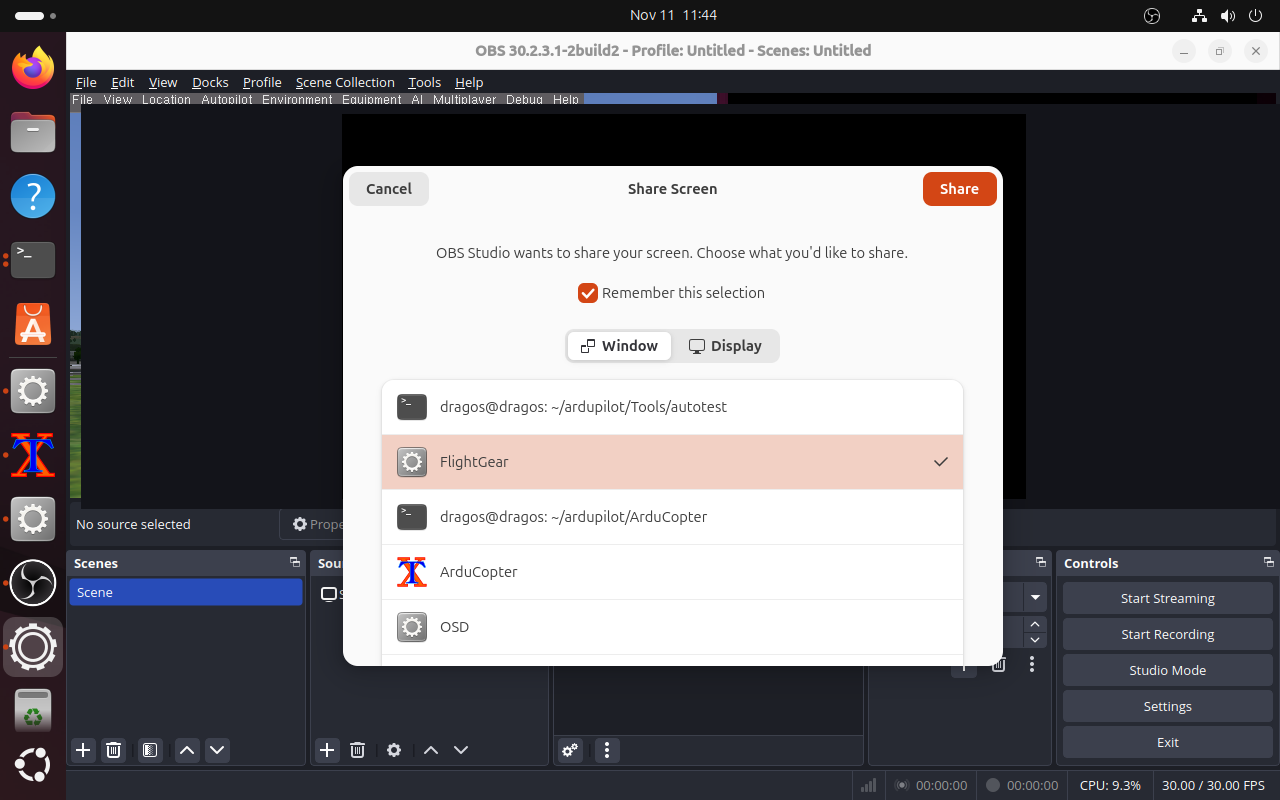Screen dimensions: 1280x800
Task: Open OBS Settings button
Action: (1167, 706)
